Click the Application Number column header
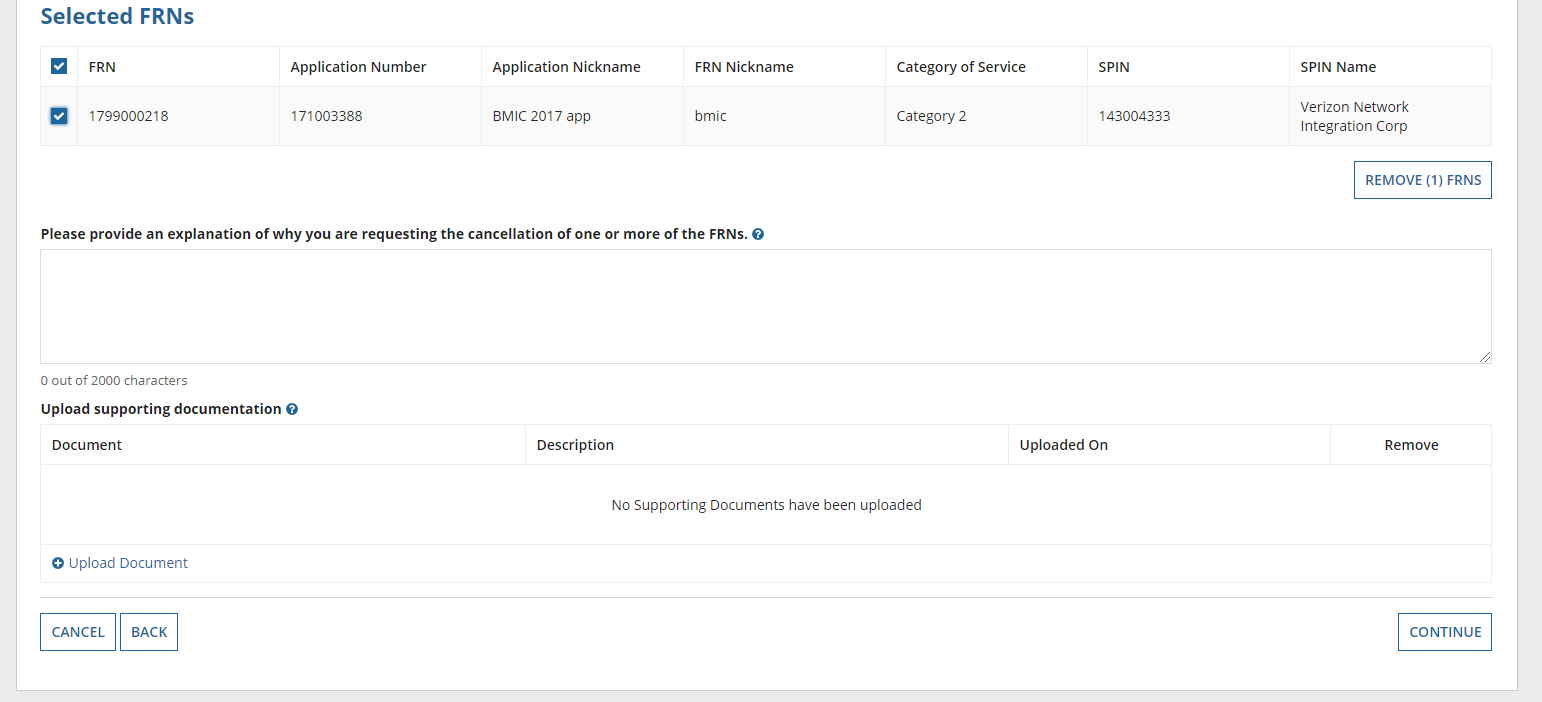Viewport: 1542px width, 702px height. (x=358, y=67)
